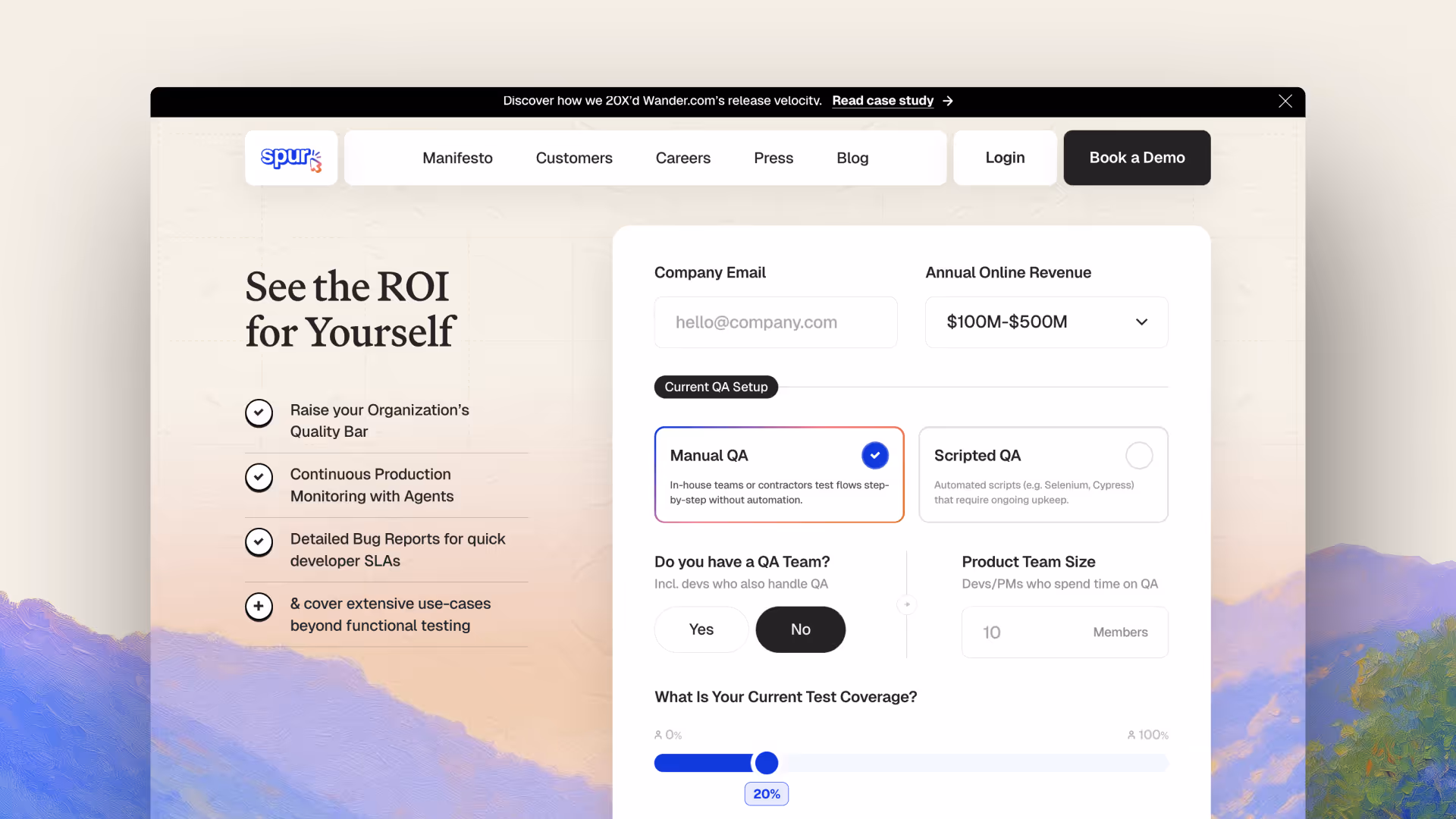
Task: Select the Scripted QA radio option
Action: point(1138,456)
